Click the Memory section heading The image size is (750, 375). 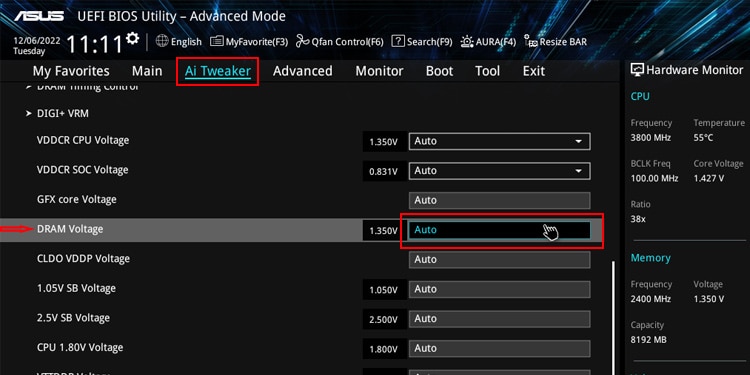(651, 258)
